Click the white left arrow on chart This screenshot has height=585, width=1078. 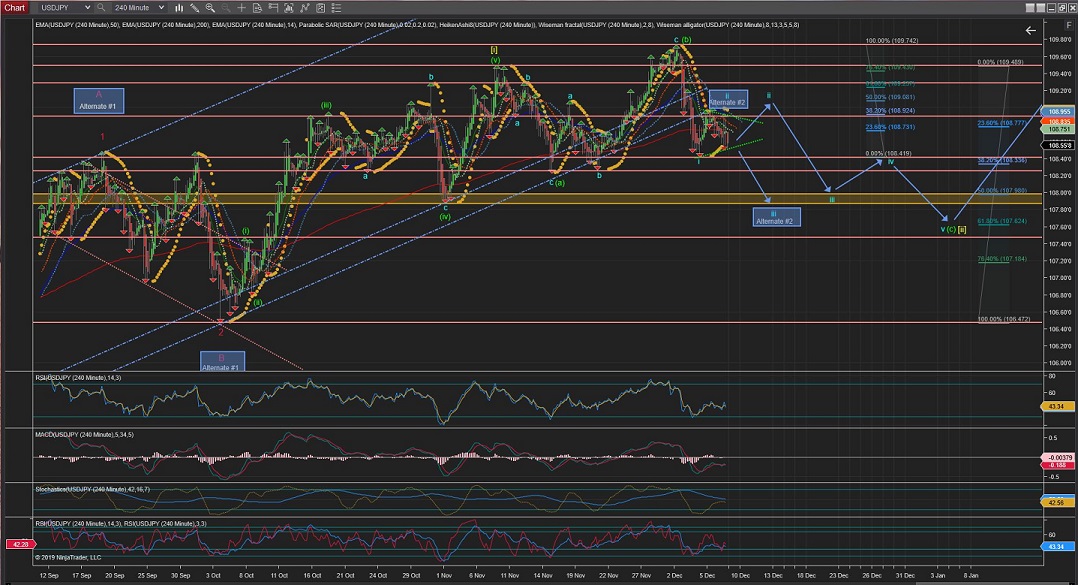[x=1031, y=31]
